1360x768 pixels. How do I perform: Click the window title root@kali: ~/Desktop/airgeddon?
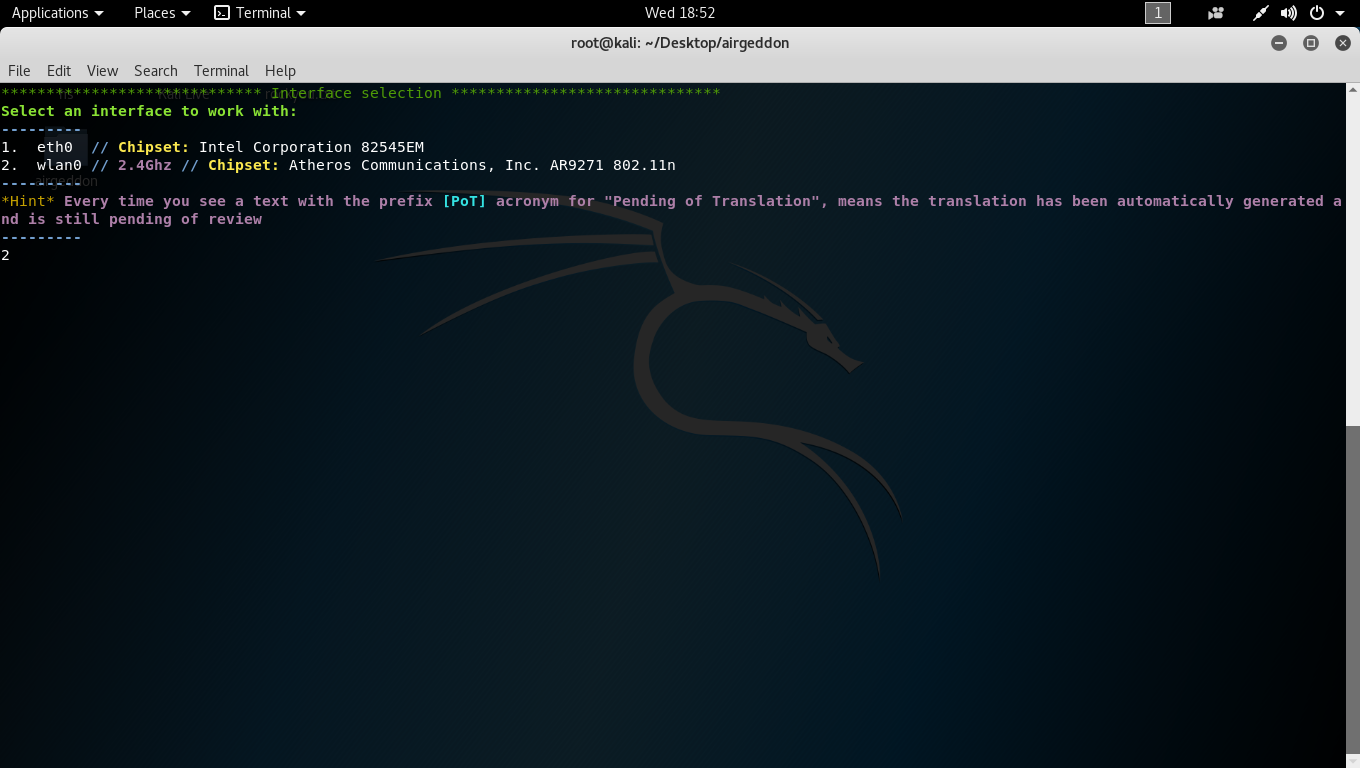click(680, 43)
